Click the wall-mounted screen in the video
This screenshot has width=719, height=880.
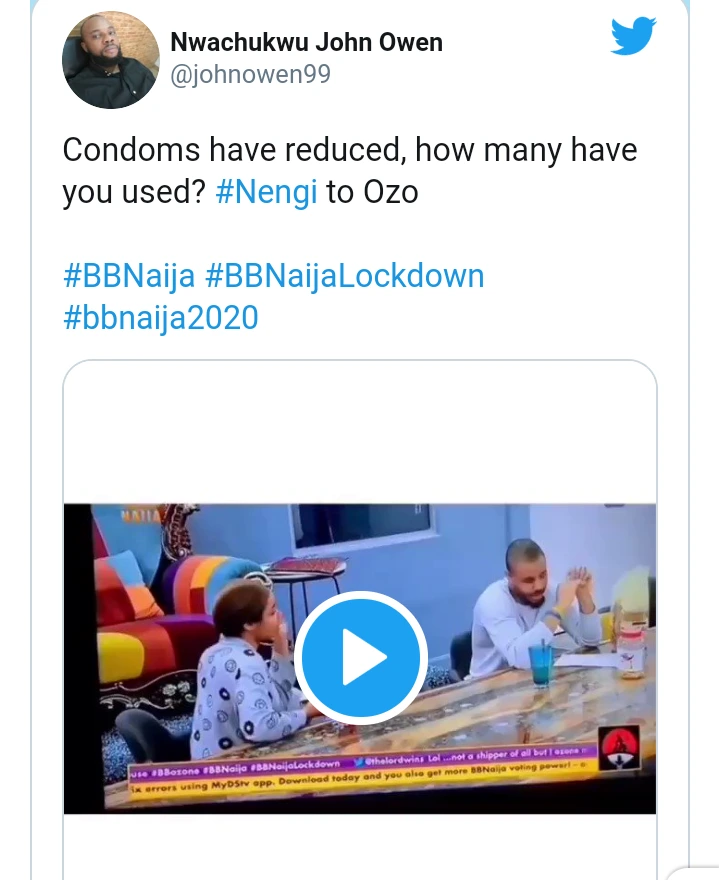point(364,526)
